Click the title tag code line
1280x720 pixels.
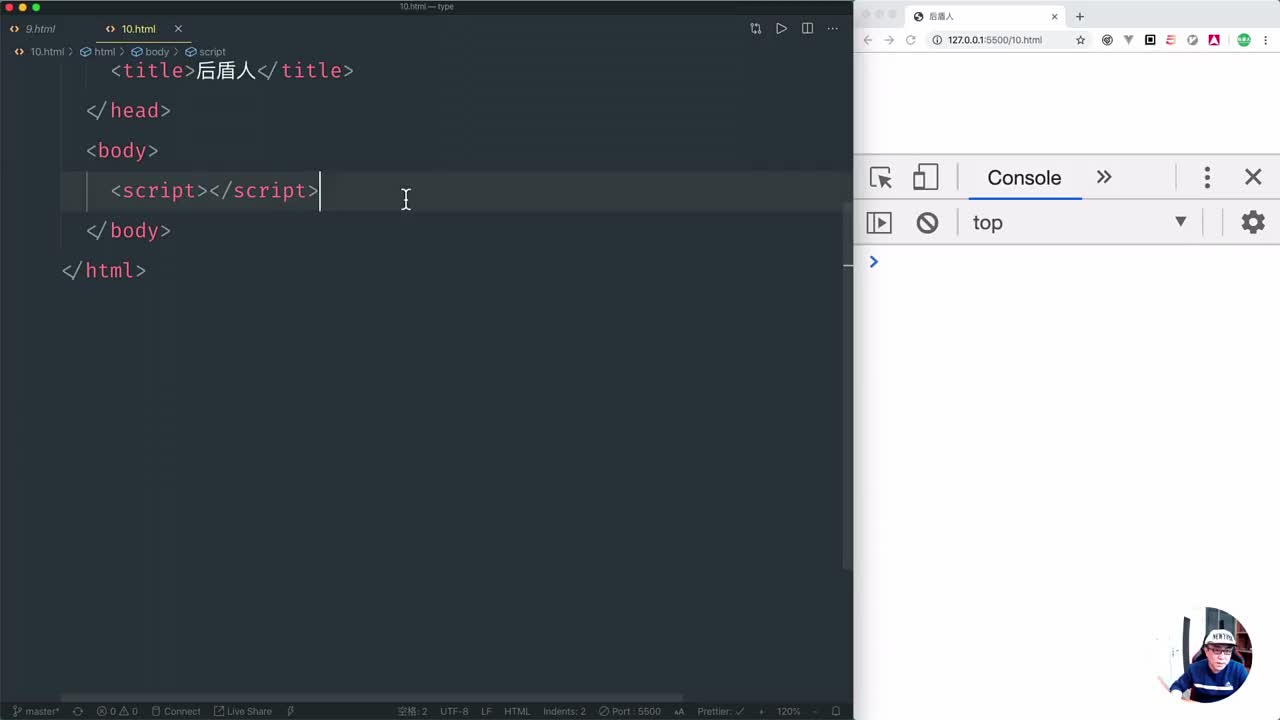232,70
